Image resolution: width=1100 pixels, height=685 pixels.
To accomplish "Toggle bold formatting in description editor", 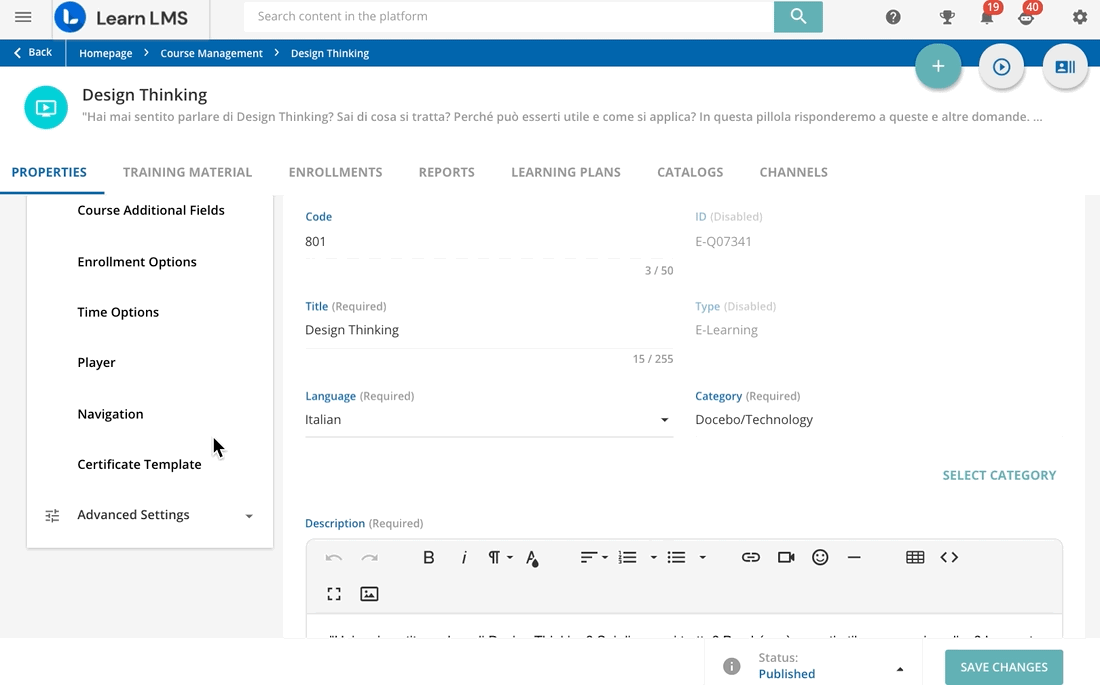I will [429, 557].
